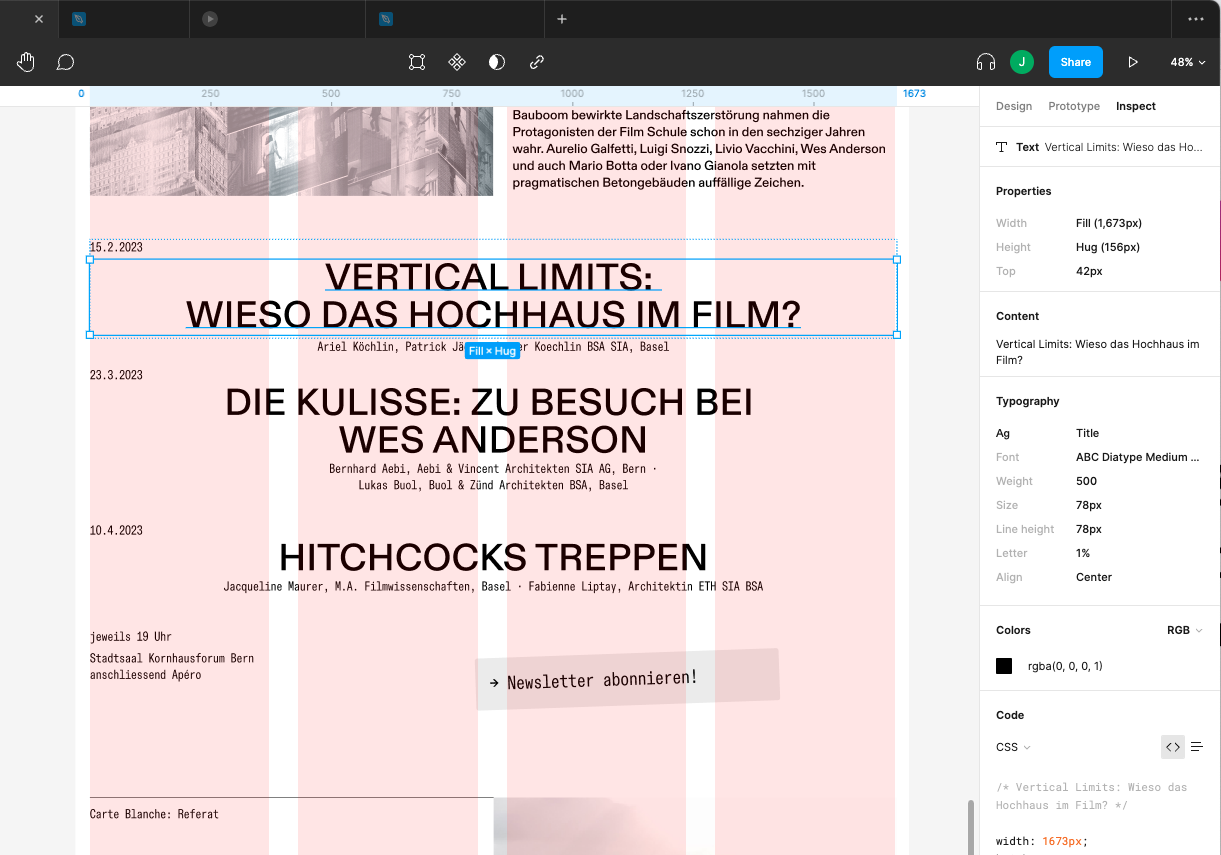Add a new tab with plus button
This screenshot has width=1221, height=855.
pyautogui.click(x=562, y=19)
